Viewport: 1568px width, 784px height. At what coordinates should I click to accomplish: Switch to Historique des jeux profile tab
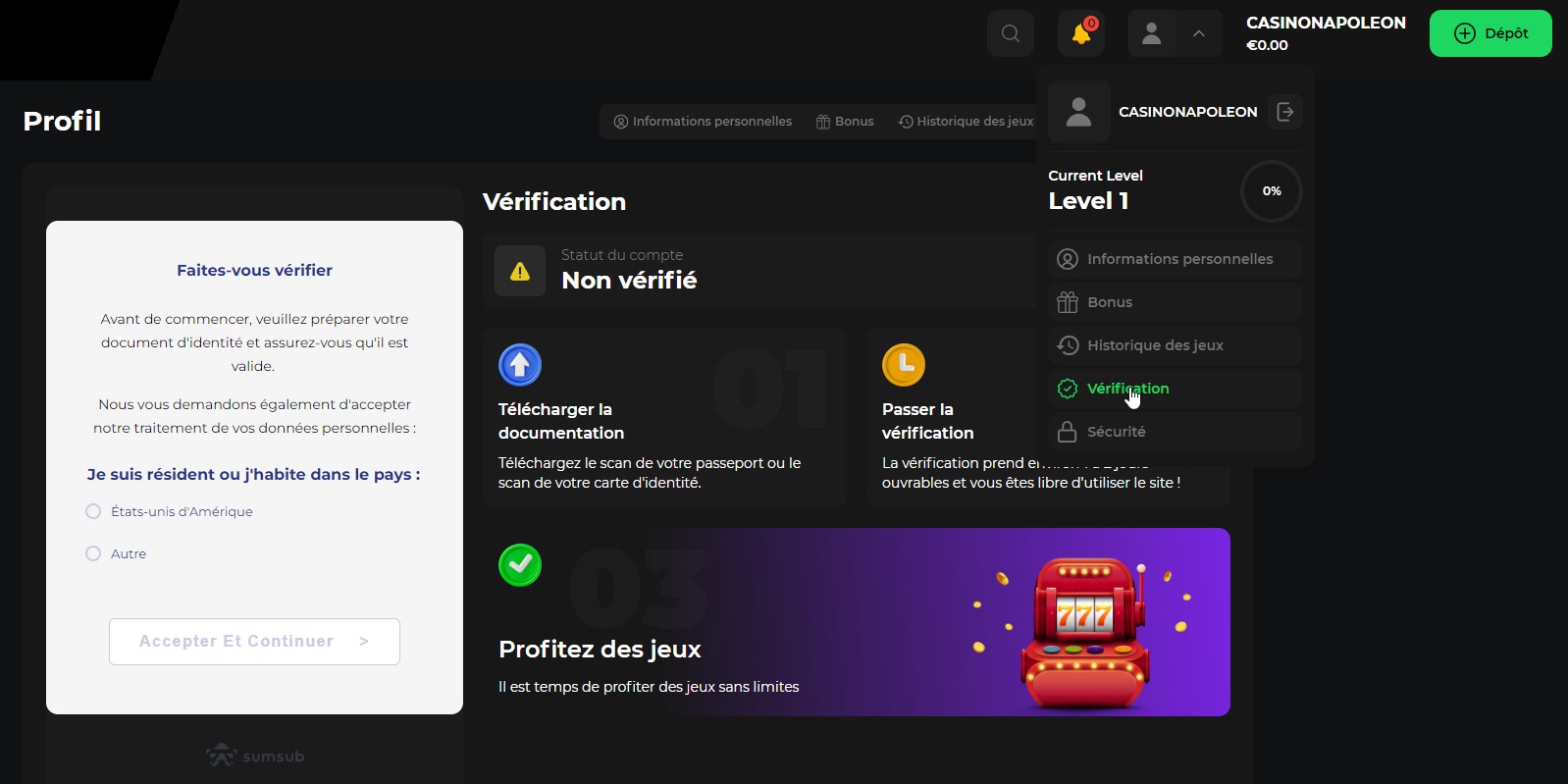click(x=967, y=122)
